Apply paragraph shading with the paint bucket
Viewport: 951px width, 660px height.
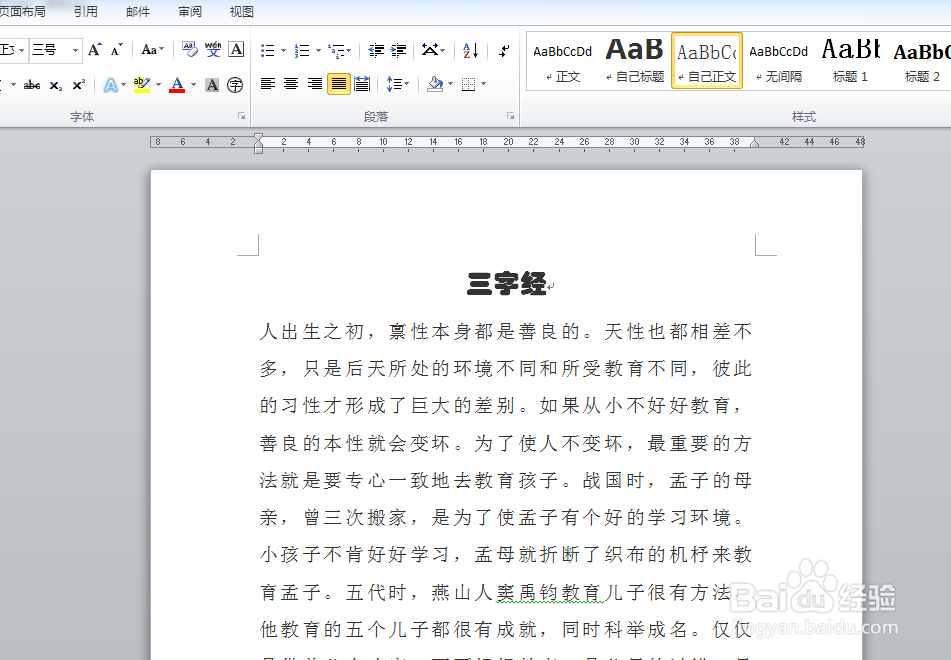click(435, 84)
